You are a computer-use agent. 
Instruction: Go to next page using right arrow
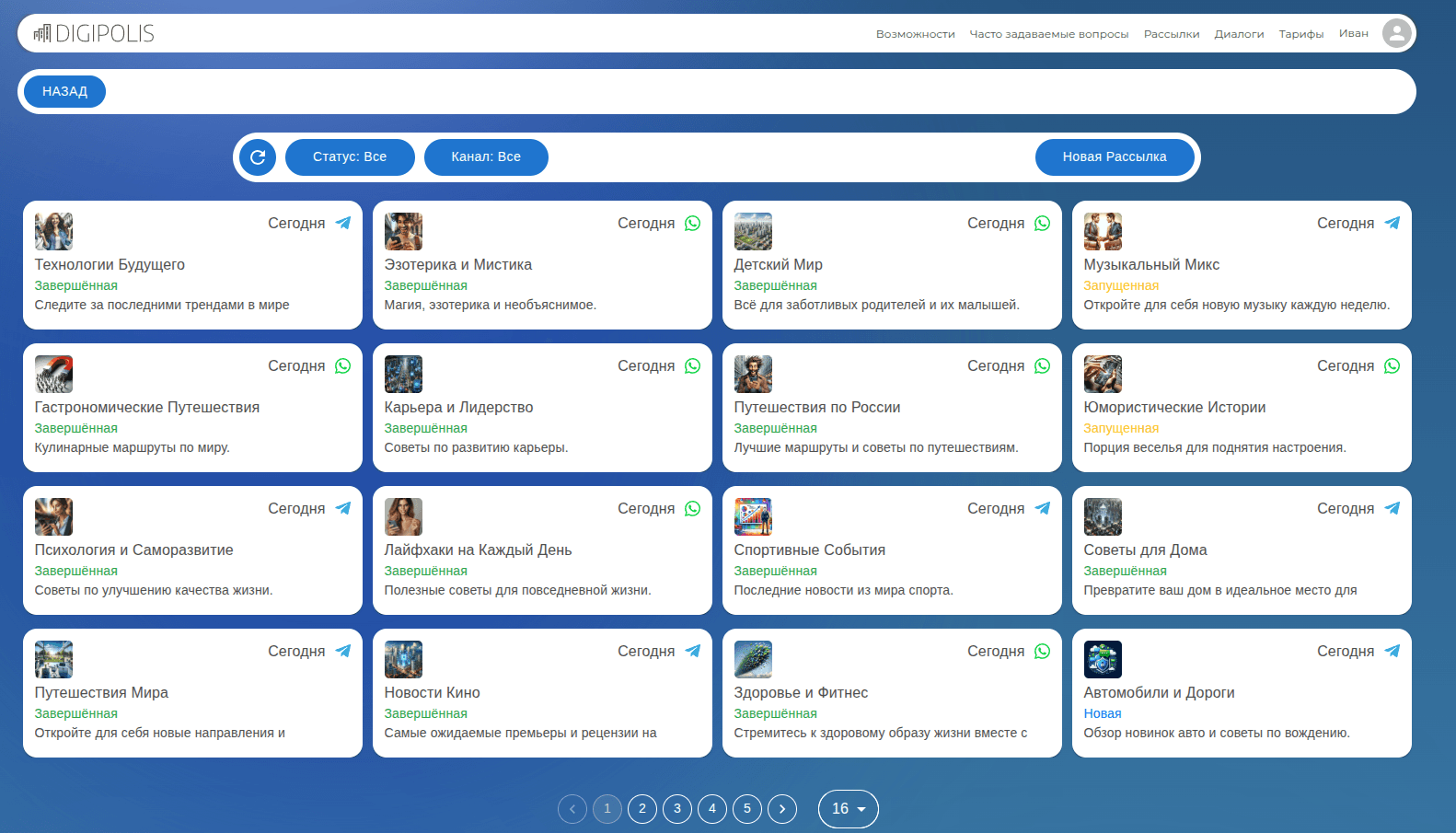[782, 809]
